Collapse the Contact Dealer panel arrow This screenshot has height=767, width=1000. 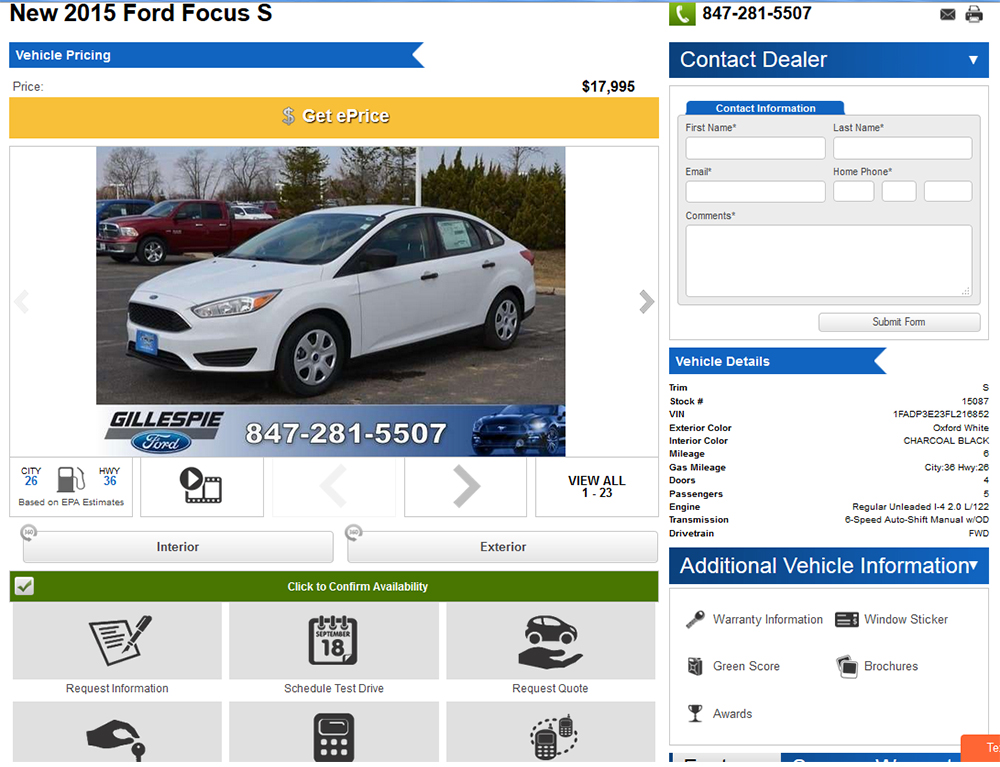[x=973, y=60]
